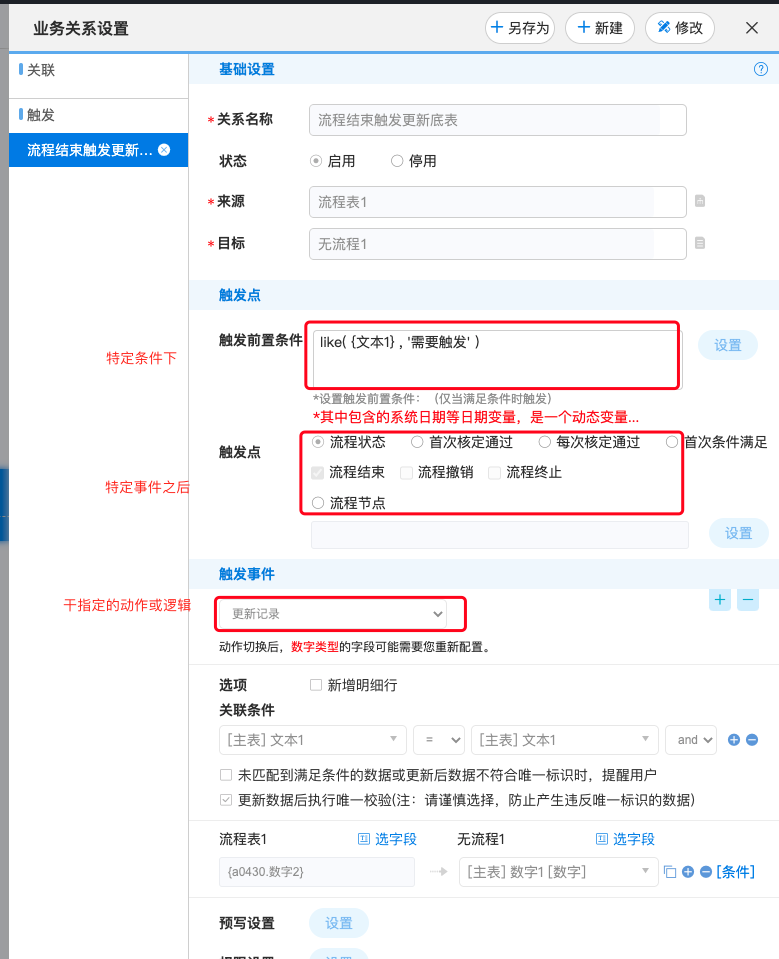
Task: Switch to the 触发 section in the sidebar
Action: pos(41,114)
